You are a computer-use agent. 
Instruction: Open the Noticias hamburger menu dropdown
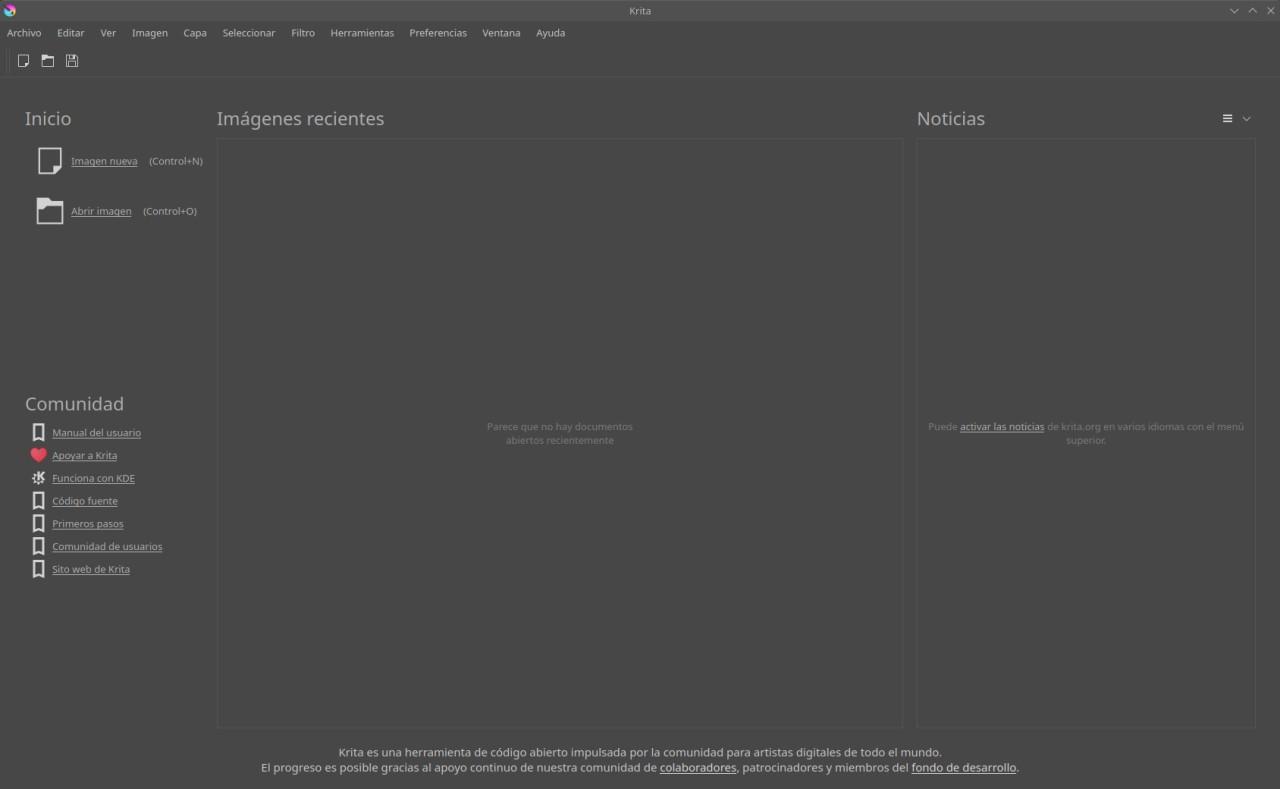[1235, 119]
